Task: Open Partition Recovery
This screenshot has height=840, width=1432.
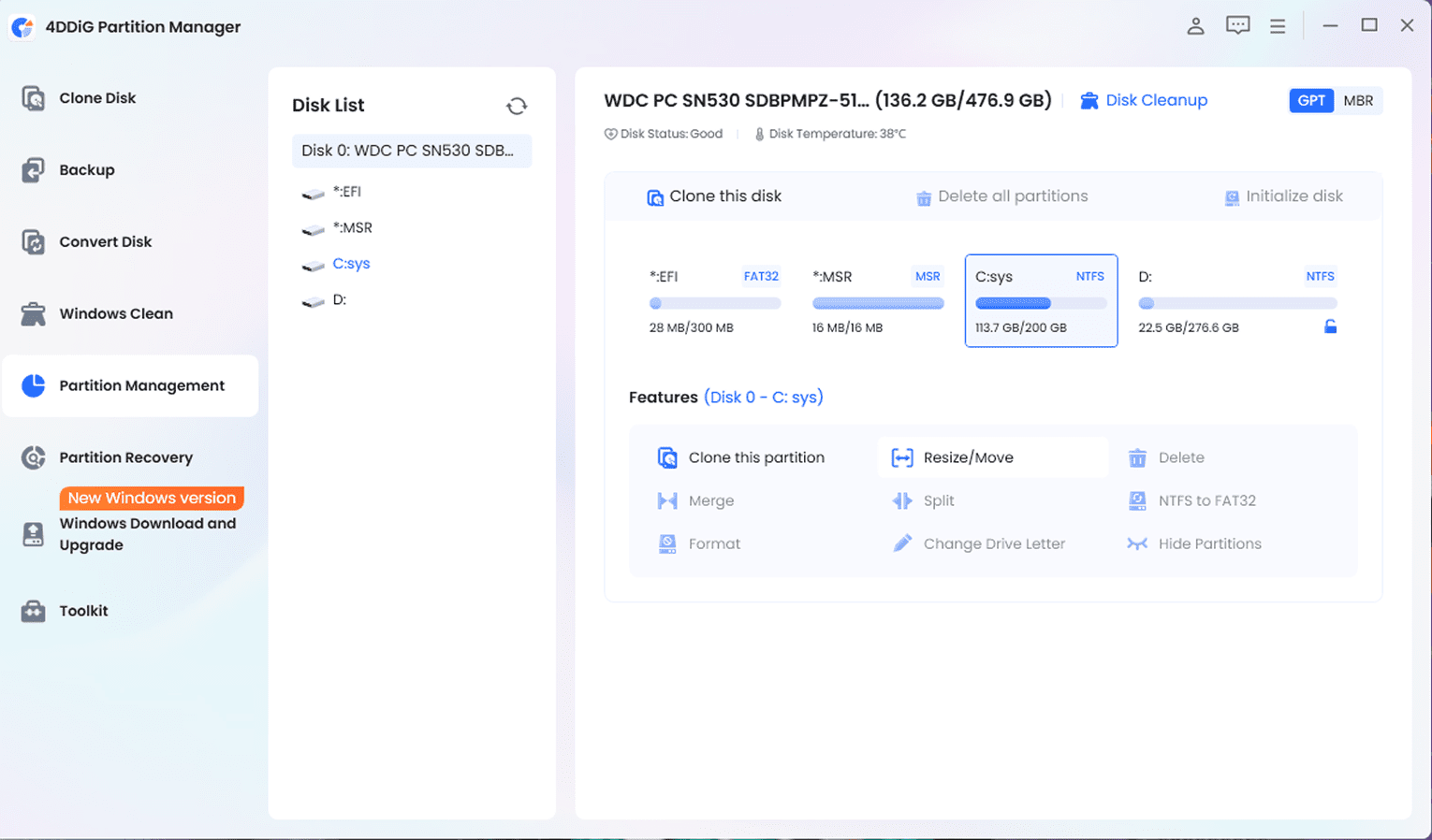Action: coord(125,457)
